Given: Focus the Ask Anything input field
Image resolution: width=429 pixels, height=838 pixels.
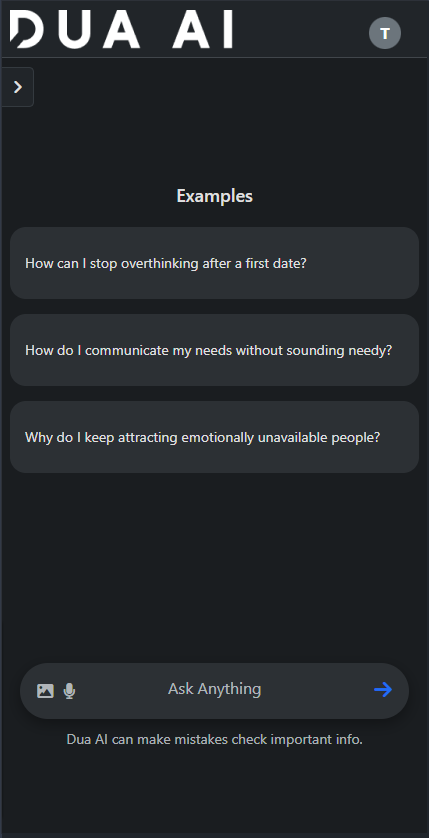Looking at the screenshot, I should click(214, 690).
